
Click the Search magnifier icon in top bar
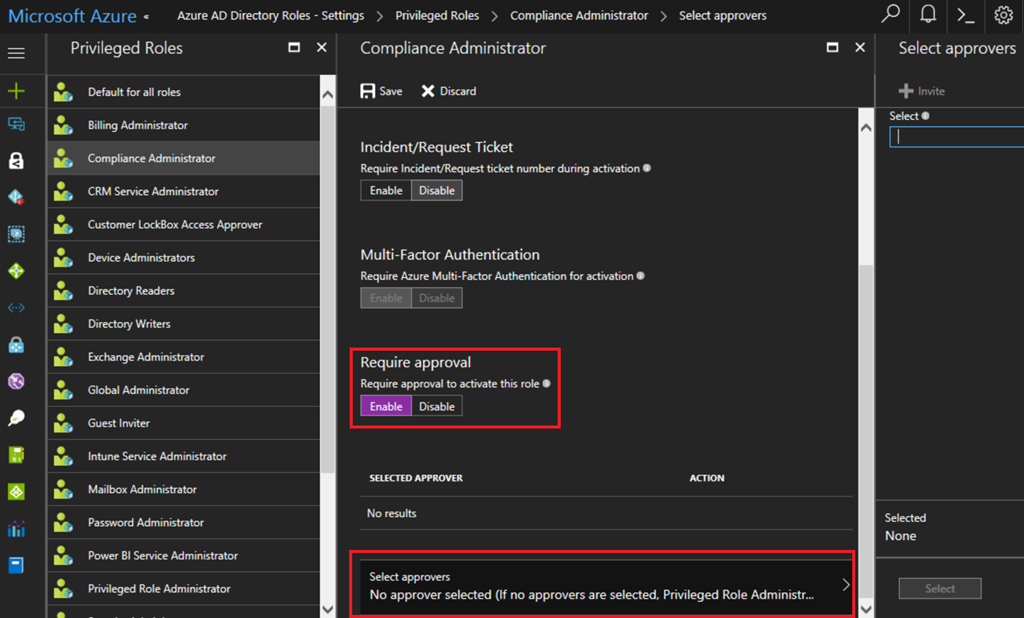pyautogui.click(x=890, y=15)
